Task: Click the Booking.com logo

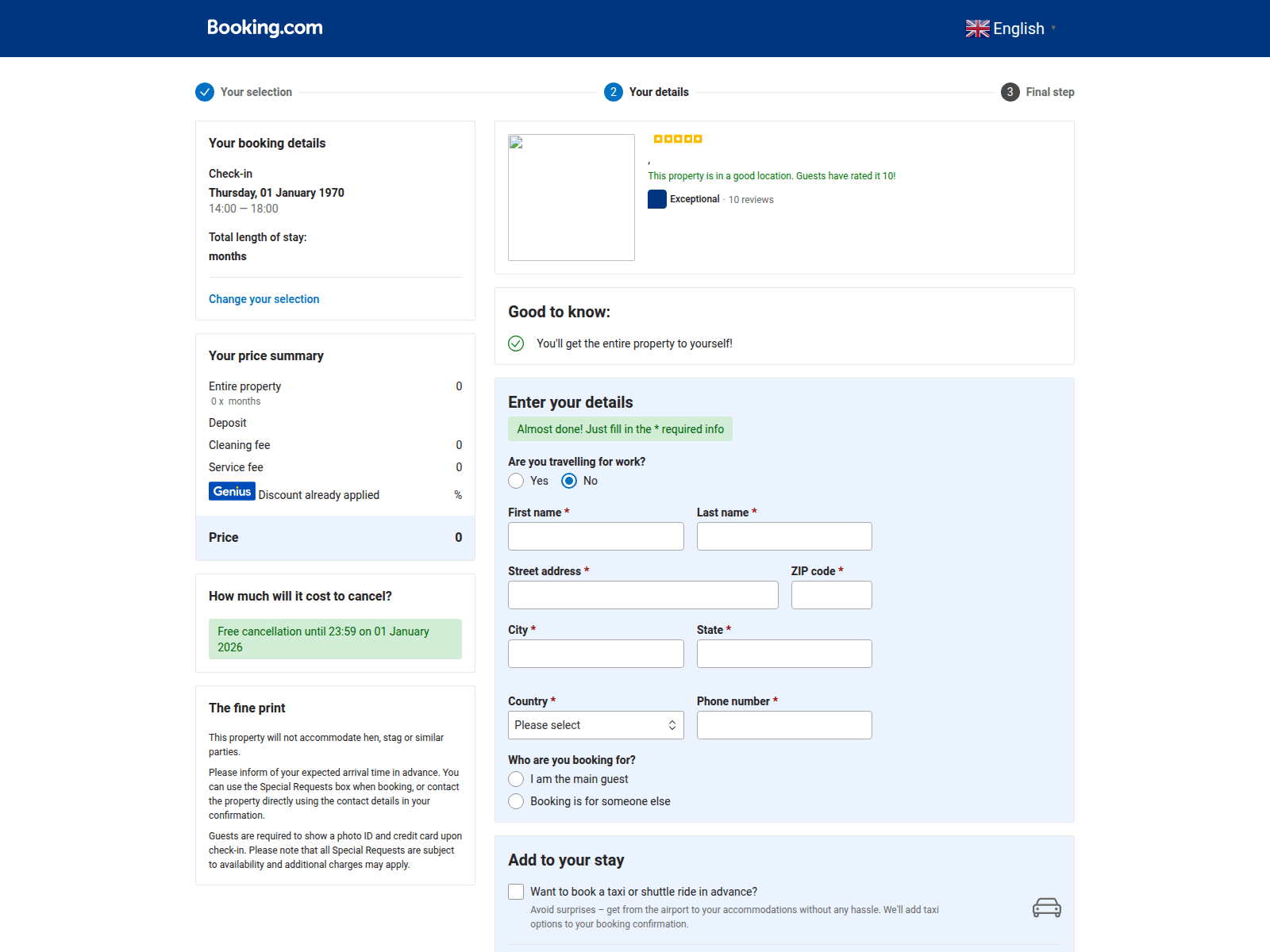Action: pos(265,28)
